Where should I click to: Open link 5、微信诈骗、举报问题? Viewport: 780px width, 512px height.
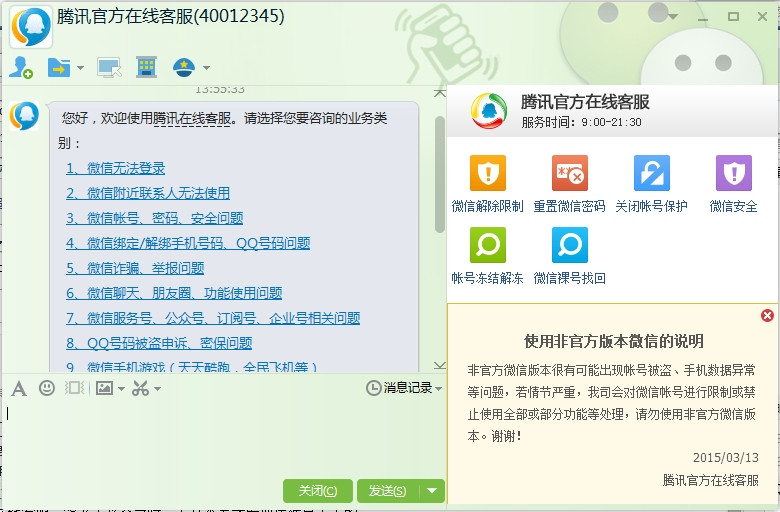coord(135,268)
